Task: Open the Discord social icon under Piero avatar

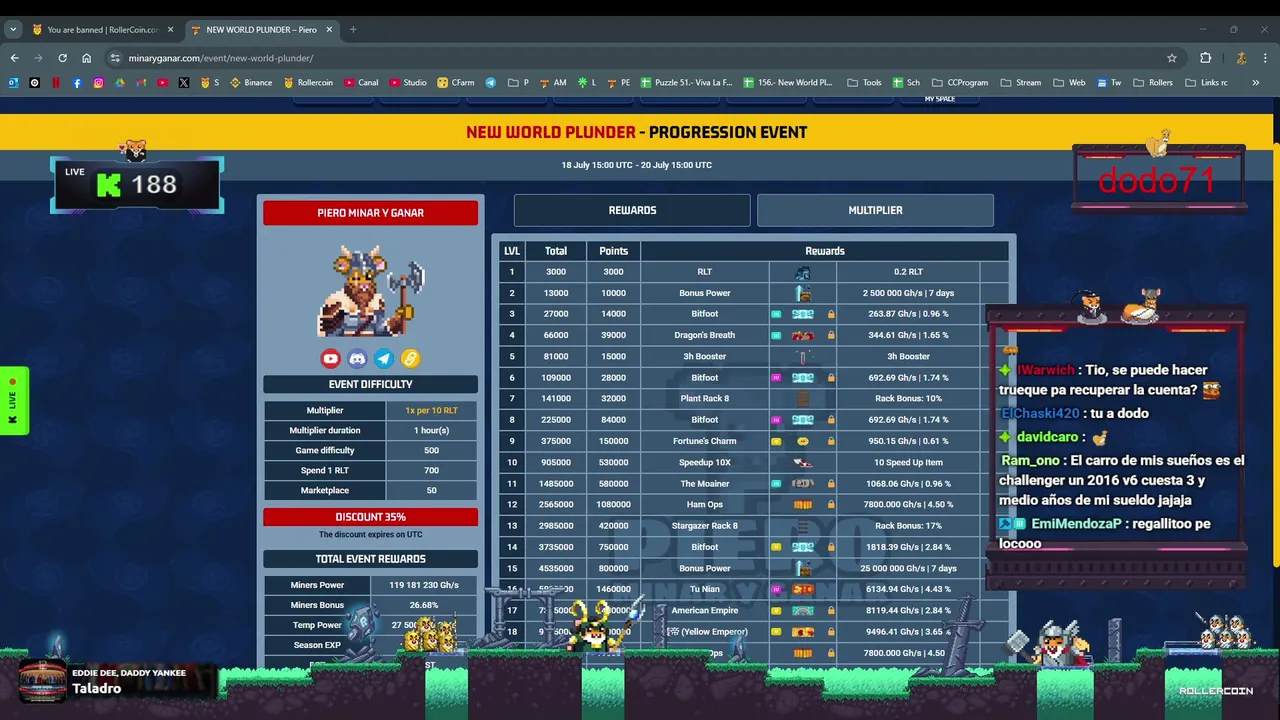Action: tap(357, 358)
